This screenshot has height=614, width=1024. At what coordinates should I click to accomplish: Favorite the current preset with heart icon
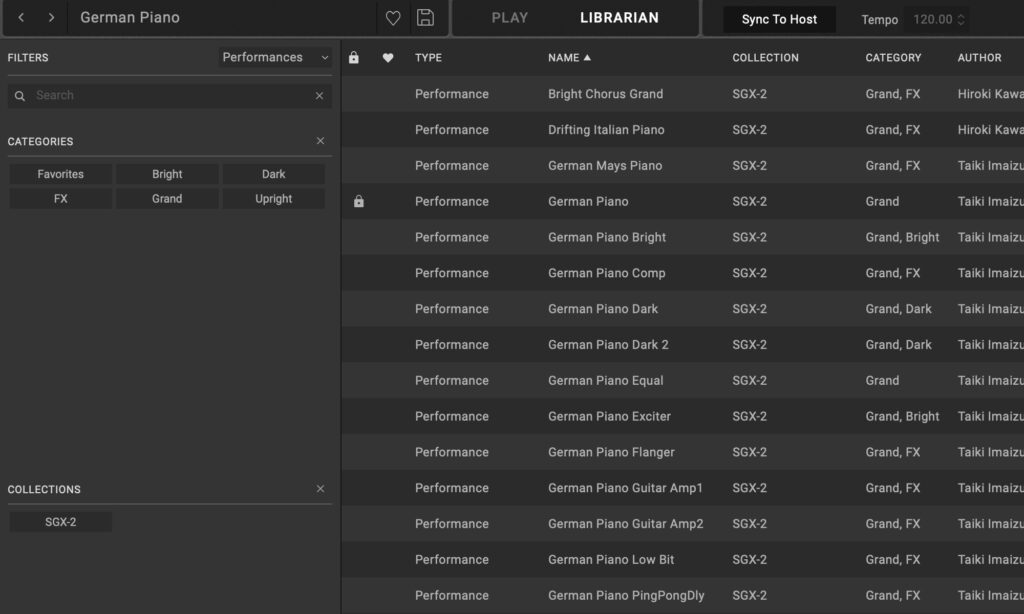393,18
